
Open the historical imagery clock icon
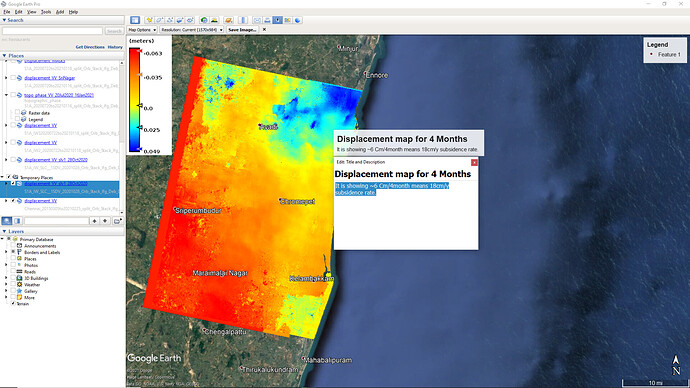point(204,20)
